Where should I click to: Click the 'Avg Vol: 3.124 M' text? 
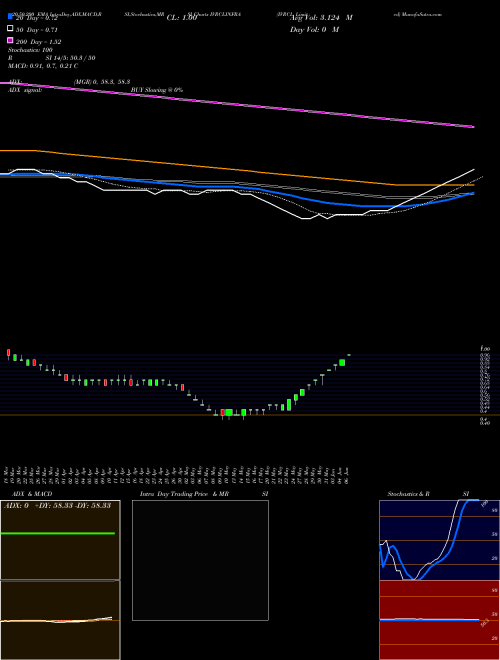pos(321,18)
